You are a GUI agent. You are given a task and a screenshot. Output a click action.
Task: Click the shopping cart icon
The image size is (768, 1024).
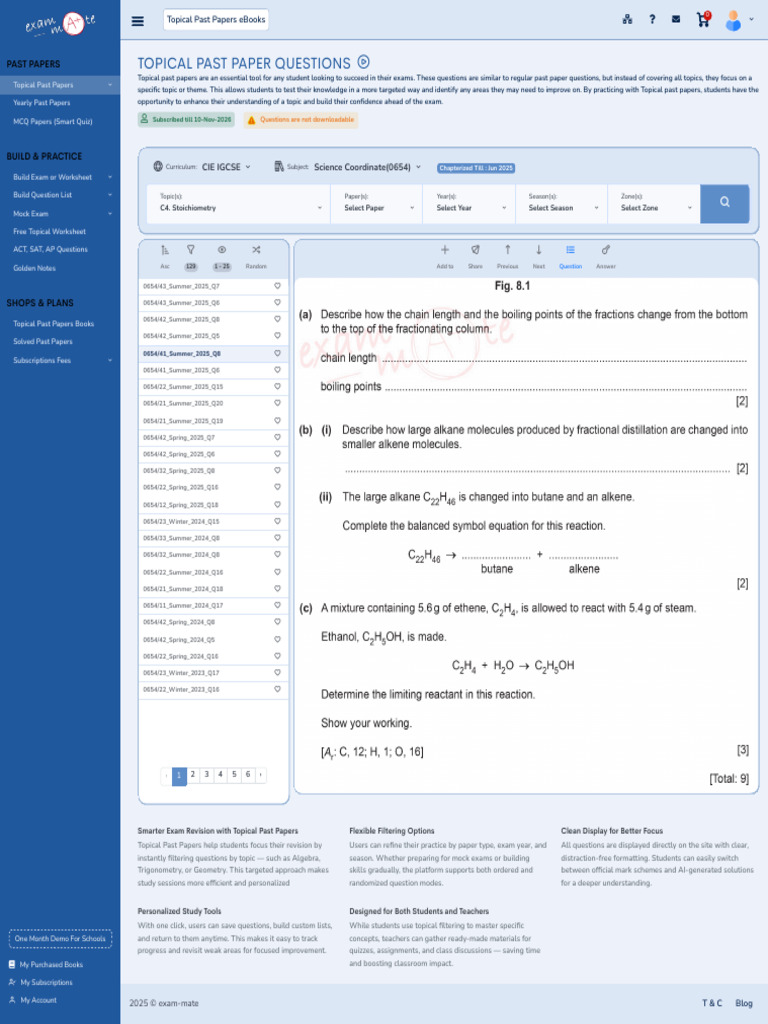click(x=703, y=20)
